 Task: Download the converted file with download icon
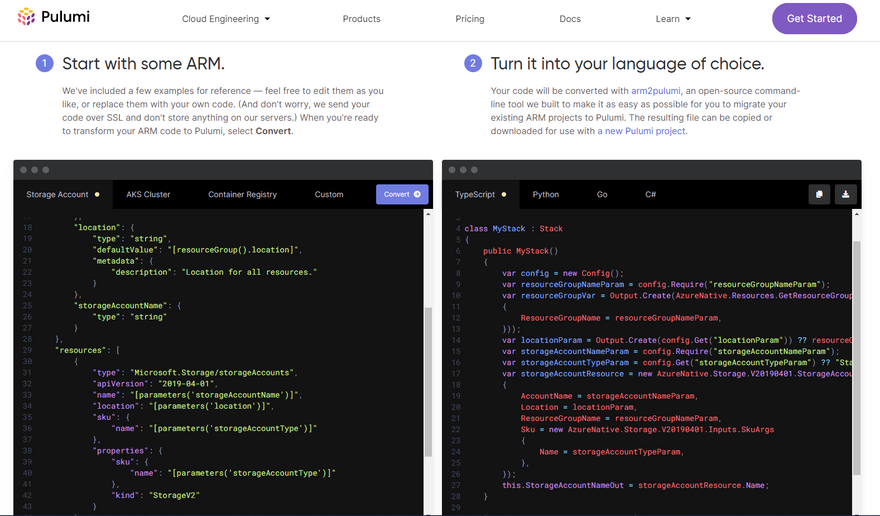coord(845,195)
